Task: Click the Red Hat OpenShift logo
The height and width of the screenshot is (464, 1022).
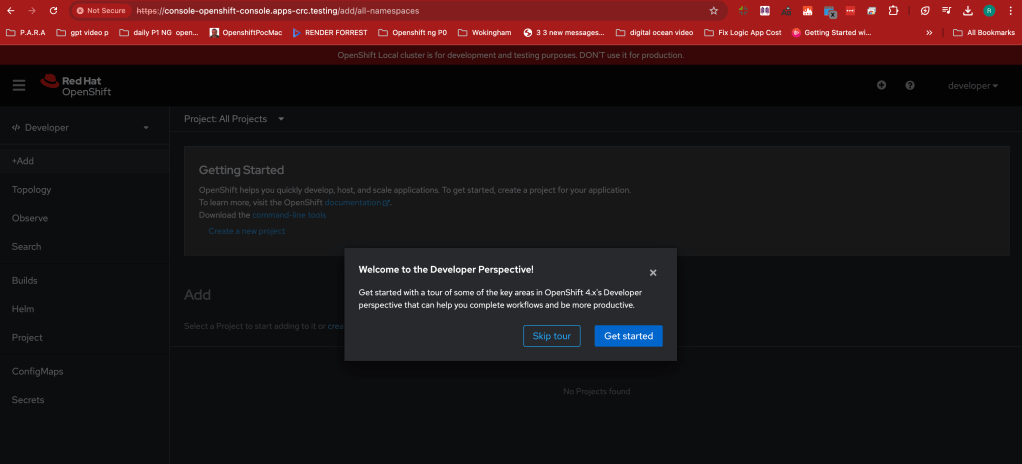Action: pyautogui.click(x=76, y=86)
